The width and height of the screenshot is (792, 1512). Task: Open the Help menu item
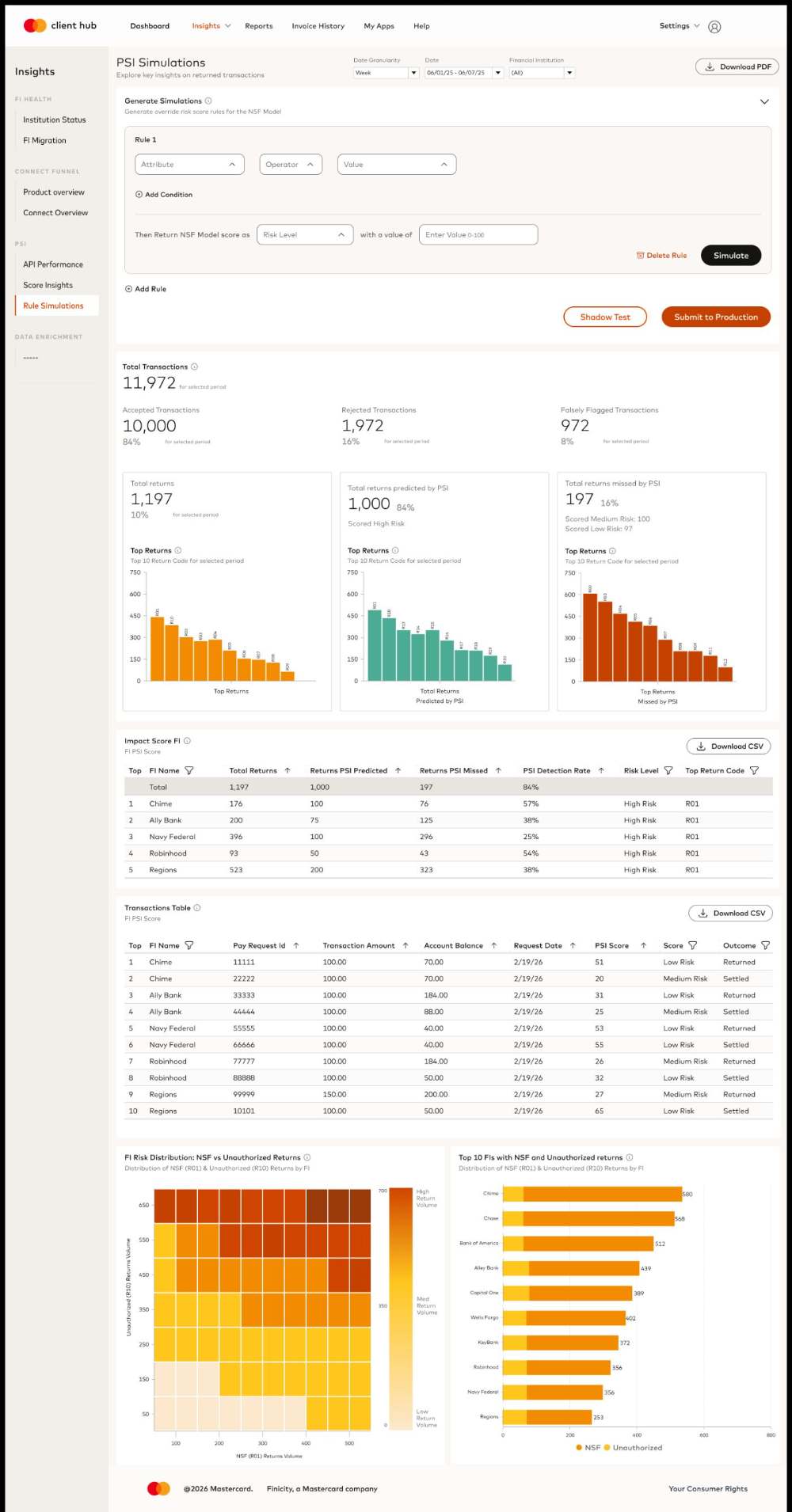pos(421,26)
